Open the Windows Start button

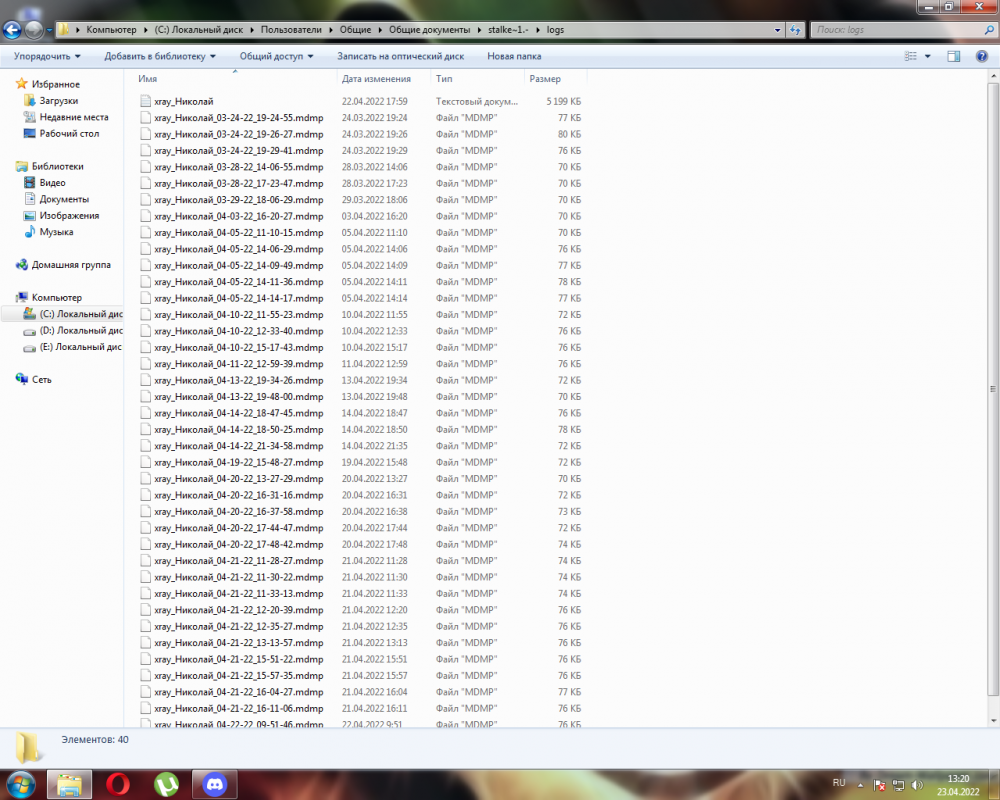pos(21,785)
